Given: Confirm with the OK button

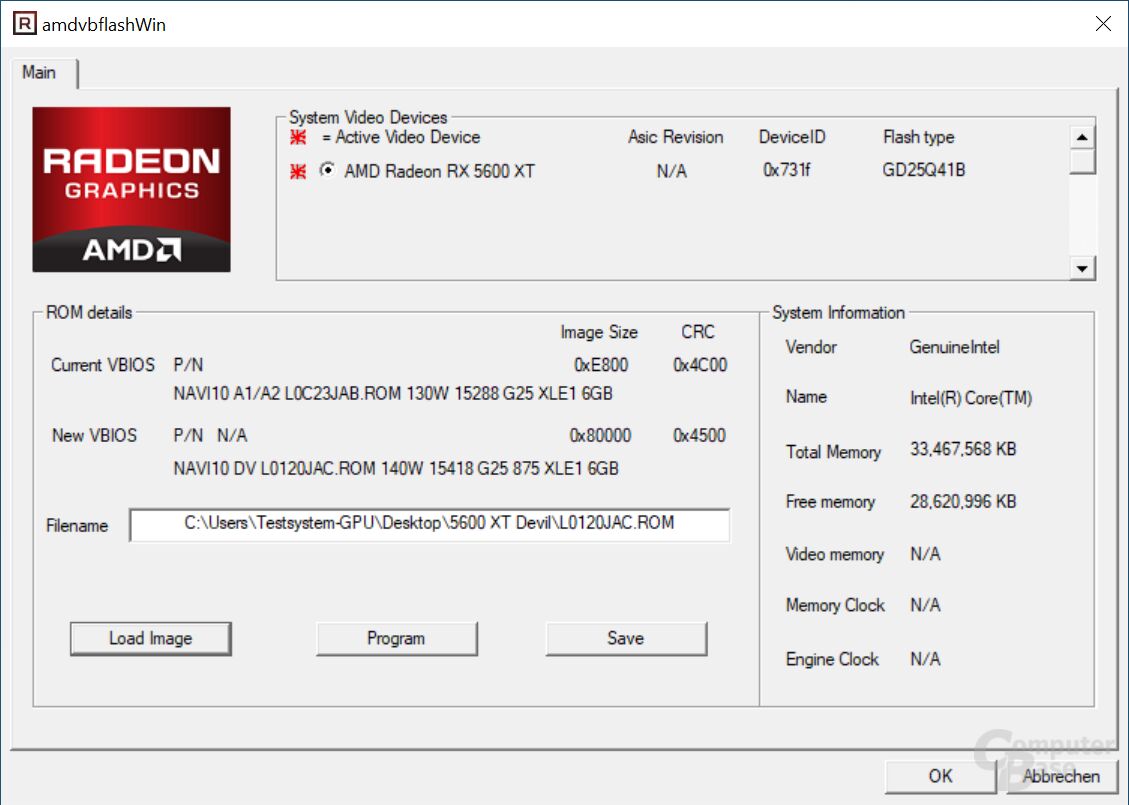Looking at the screenshot, I should tap(940, 776).
